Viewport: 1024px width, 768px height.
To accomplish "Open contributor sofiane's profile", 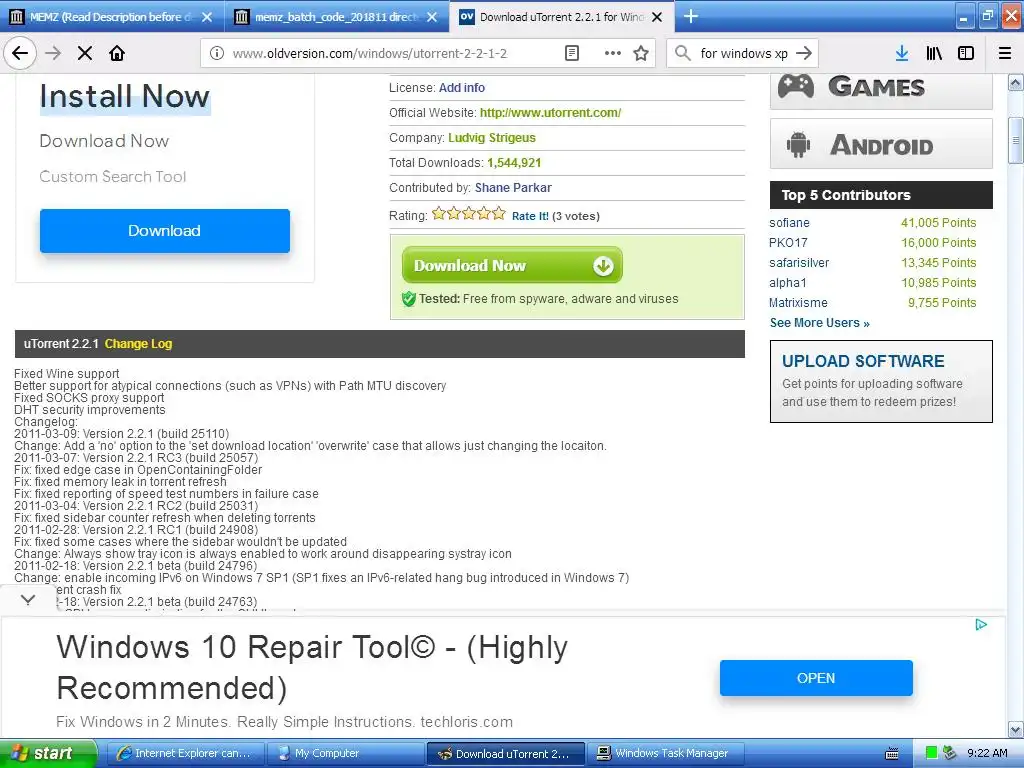I will (789, 223).
